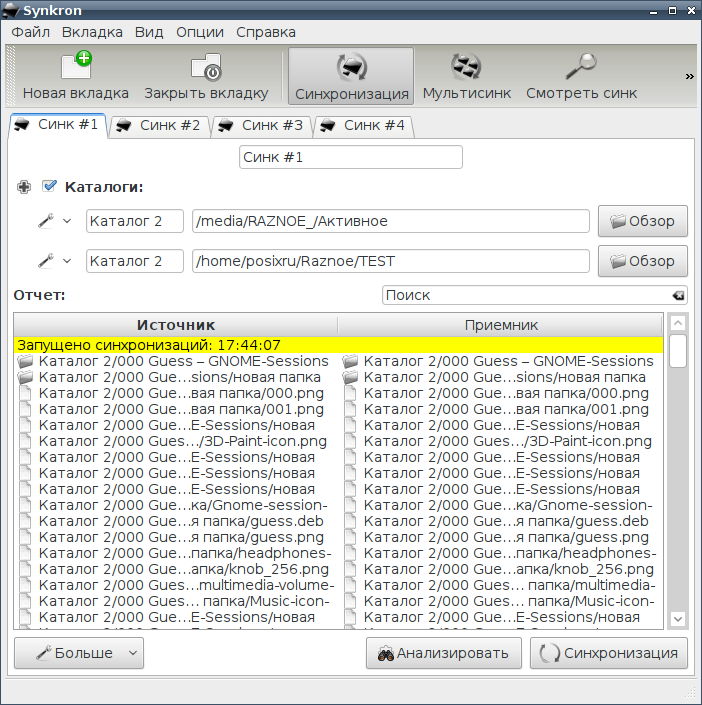This screenshot has width=702, height=705.
Task: Click the bottom-right window resize grip
Action: click(690, 692)
